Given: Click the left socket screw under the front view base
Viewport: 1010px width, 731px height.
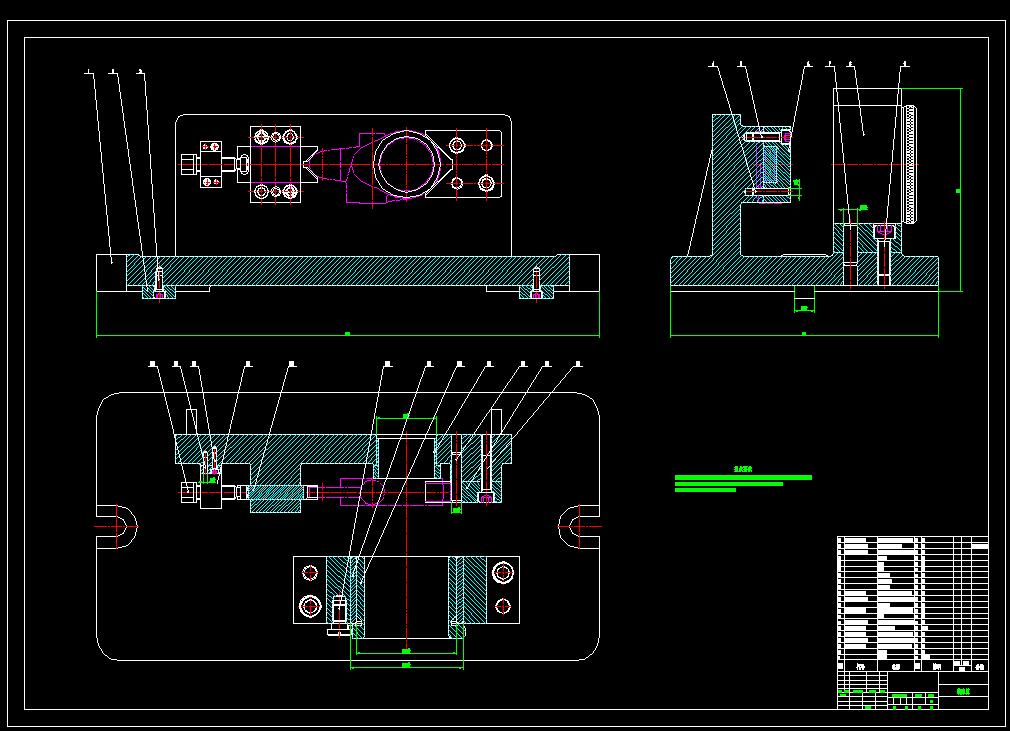Looking at the screenshot, I should [x=159, y=283].
